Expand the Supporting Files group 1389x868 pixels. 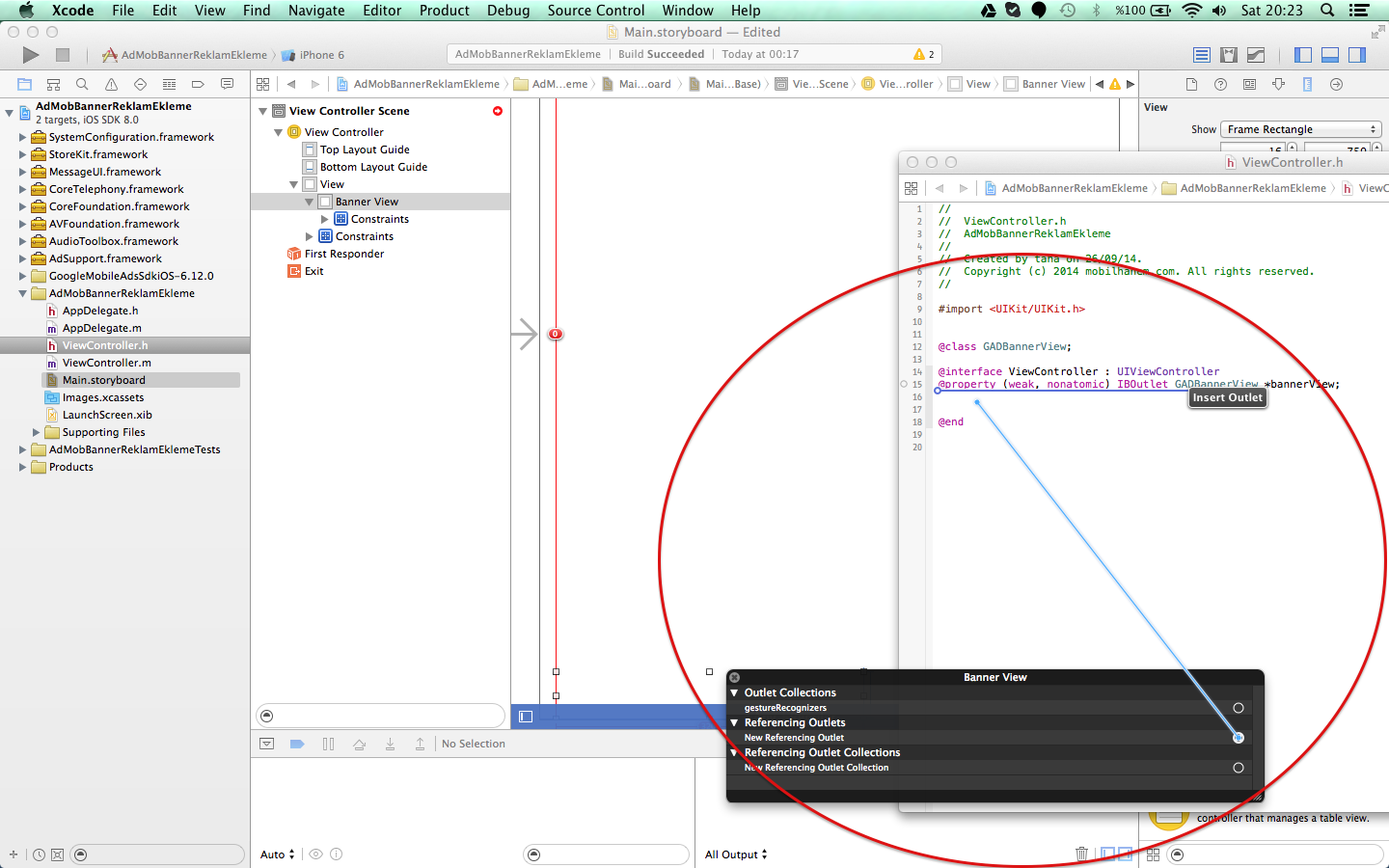tap(36, 432)
